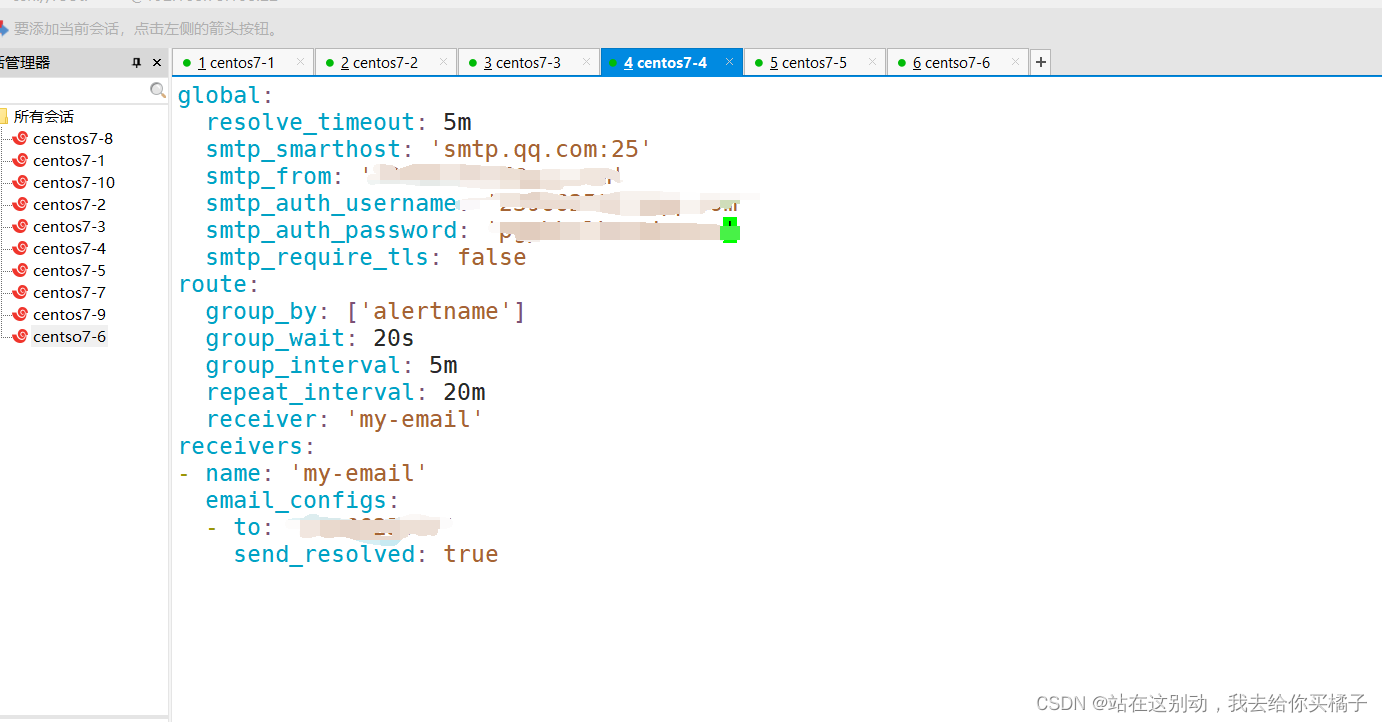Screen dimensions: 1382x722
Task: Click the centos7-9 session icon
Action: (x=20, y=315)
